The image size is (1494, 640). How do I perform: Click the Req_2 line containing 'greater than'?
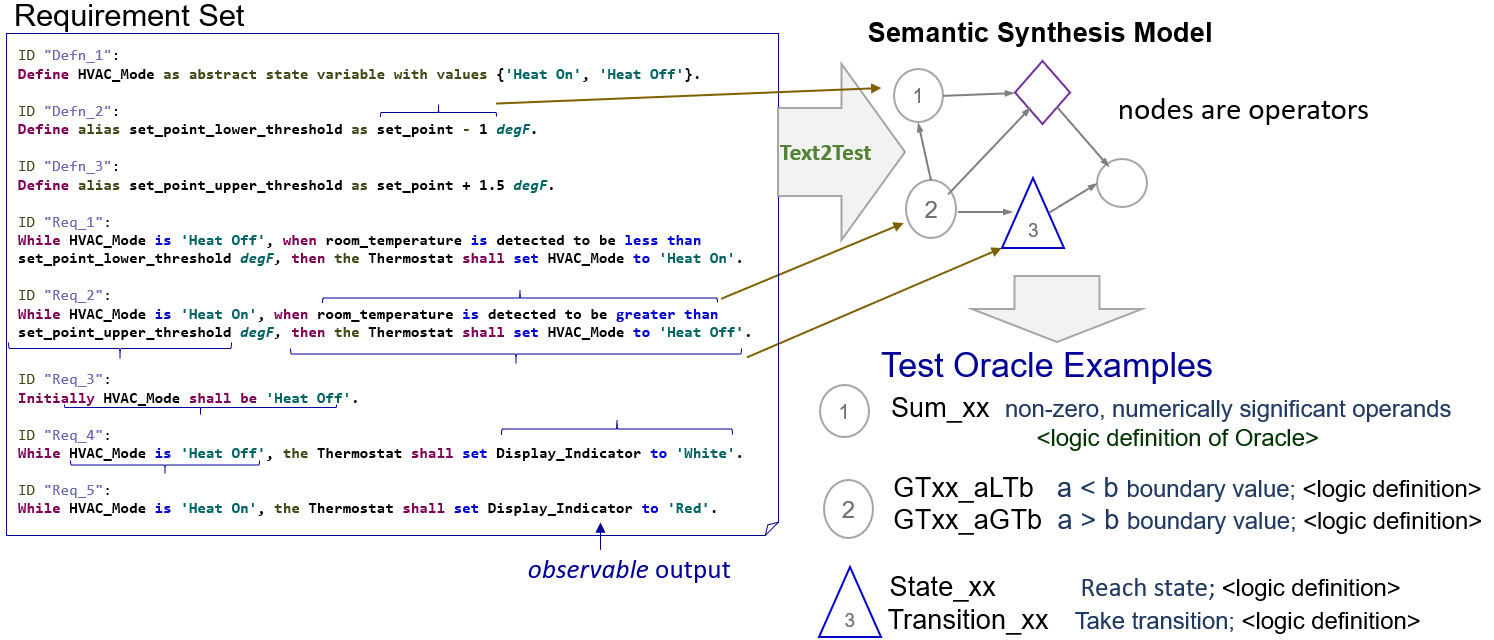368,314
